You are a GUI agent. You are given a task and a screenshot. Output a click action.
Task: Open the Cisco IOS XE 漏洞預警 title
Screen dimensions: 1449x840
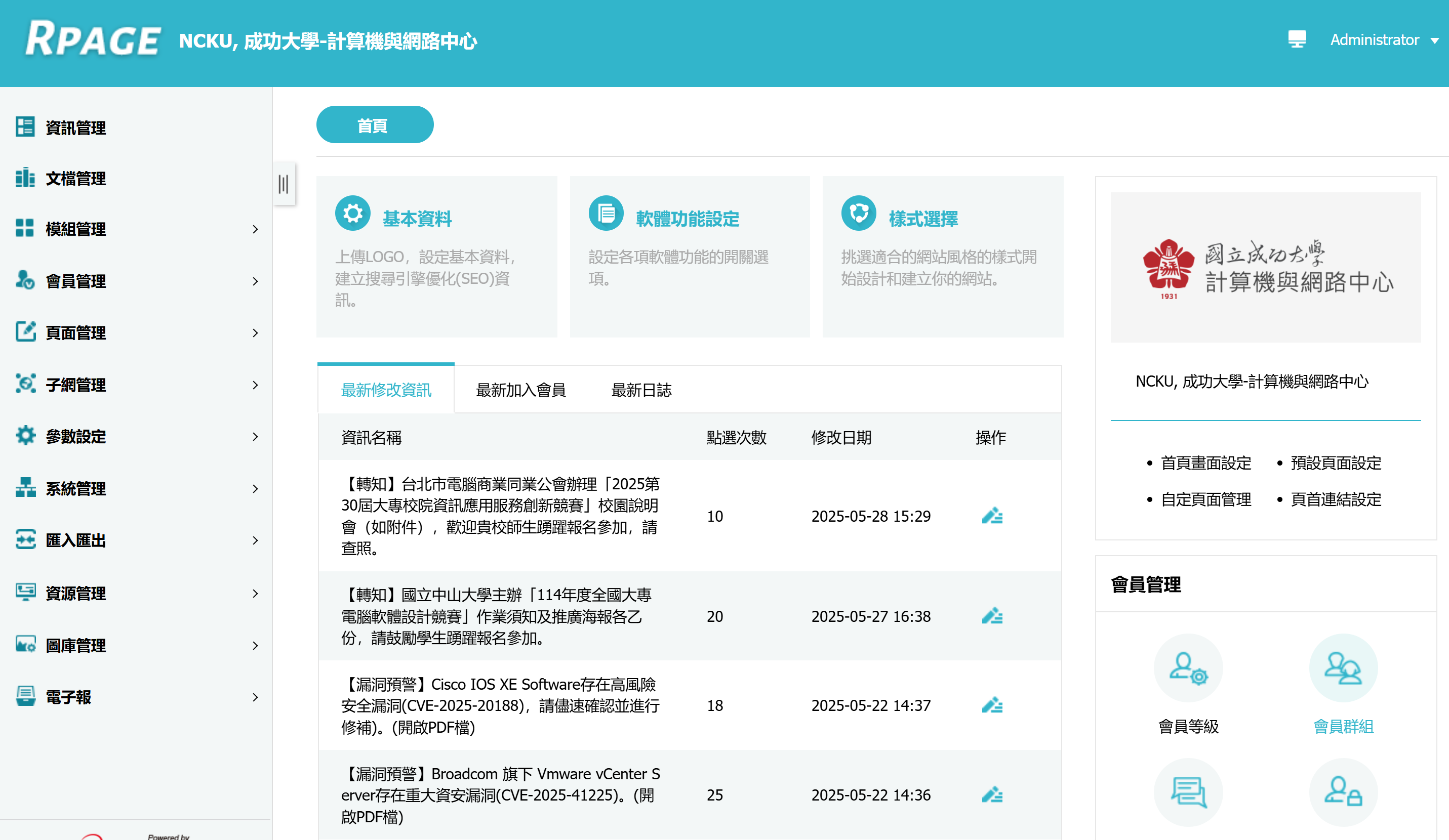click(500, 705)
